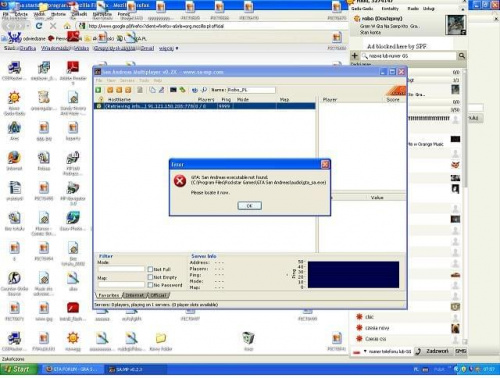Click the magnifier search icon in SA-MP toolbar
Image resolution: width=500 pixels, height=378 pixels.
(x=204, y=90)
